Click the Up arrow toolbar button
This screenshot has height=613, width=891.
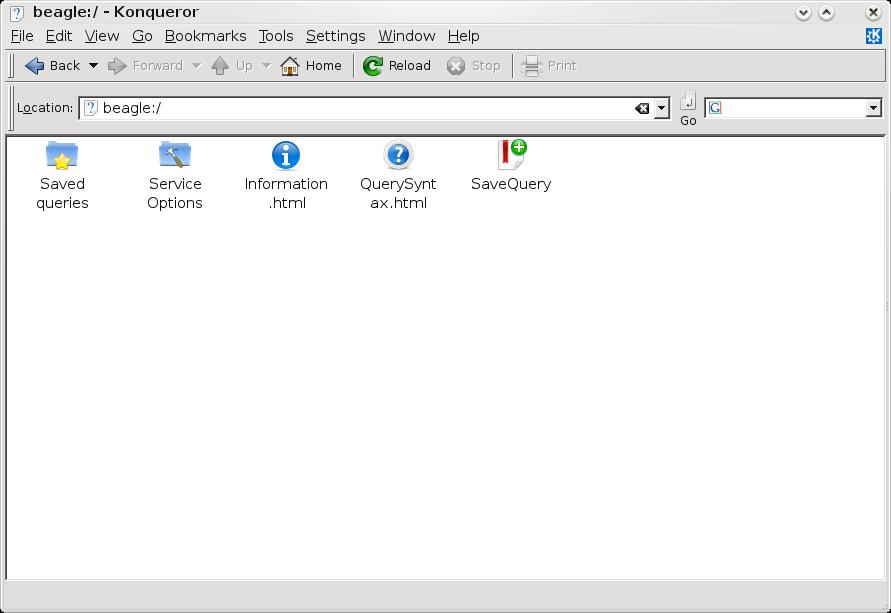click(232, 66)
